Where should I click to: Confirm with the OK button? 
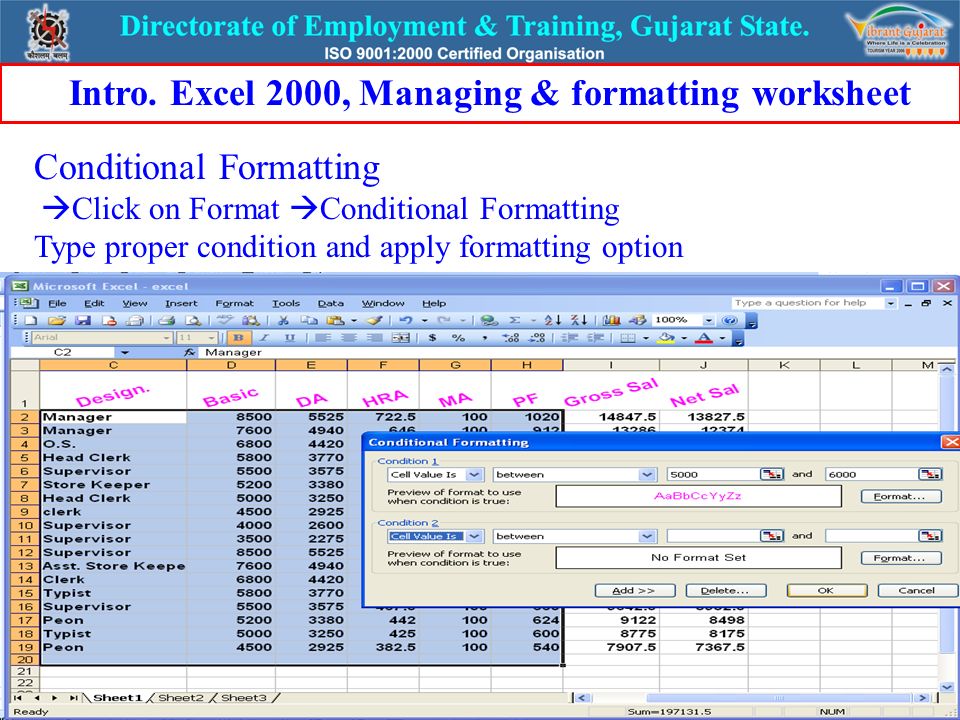[x=827, y=591]
